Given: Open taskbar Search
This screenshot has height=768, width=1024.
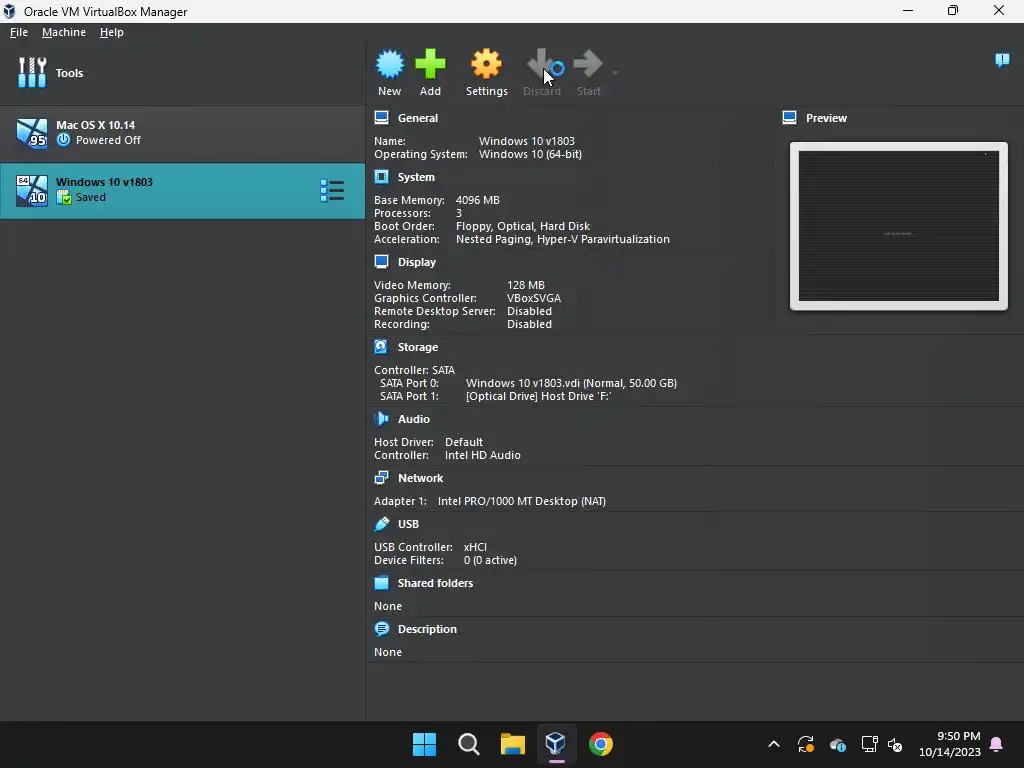Looking at the screenshot, I should (x=468, y=744).
